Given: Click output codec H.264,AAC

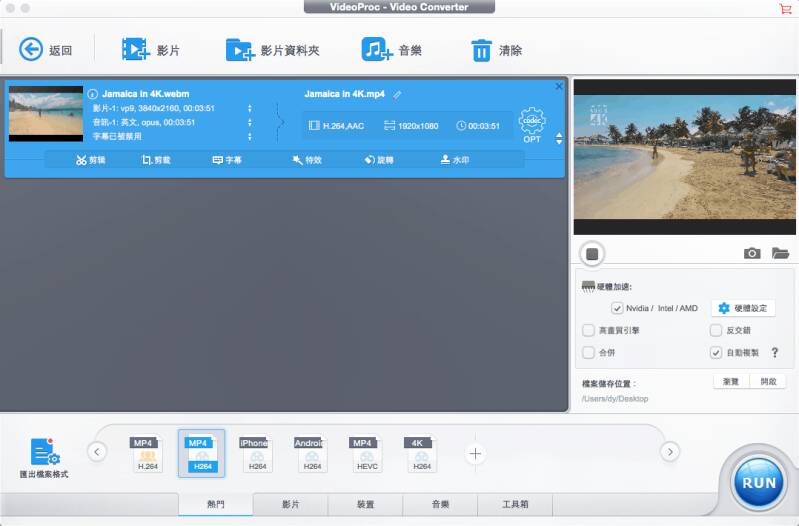Looking at the screenshot, I should coord(336,126).
